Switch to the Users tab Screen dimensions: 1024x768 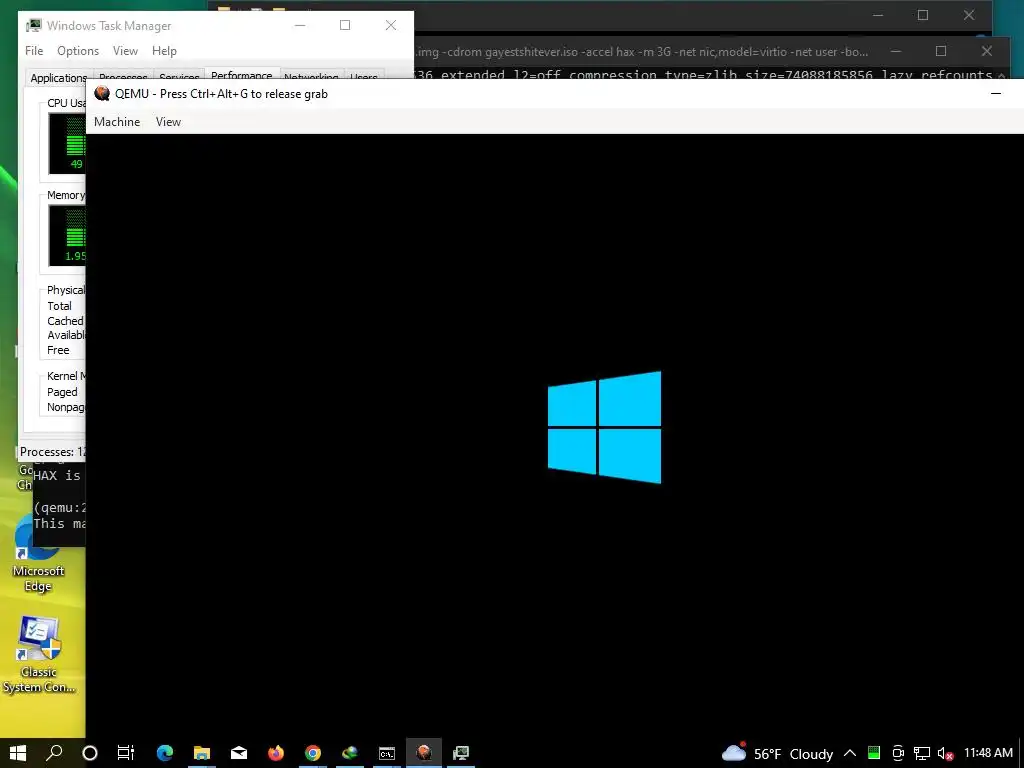[x=364, y=78]
